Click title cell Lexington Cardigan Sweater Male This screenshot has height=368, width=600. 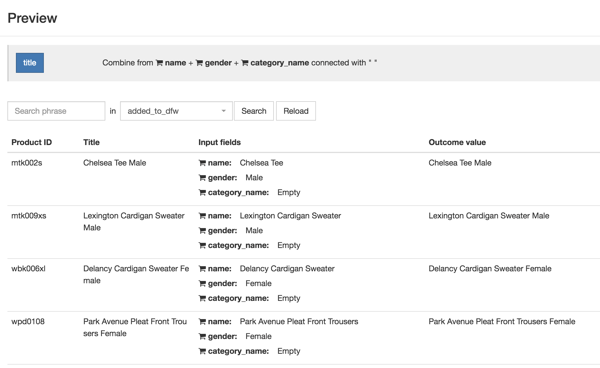pos(134,221)
